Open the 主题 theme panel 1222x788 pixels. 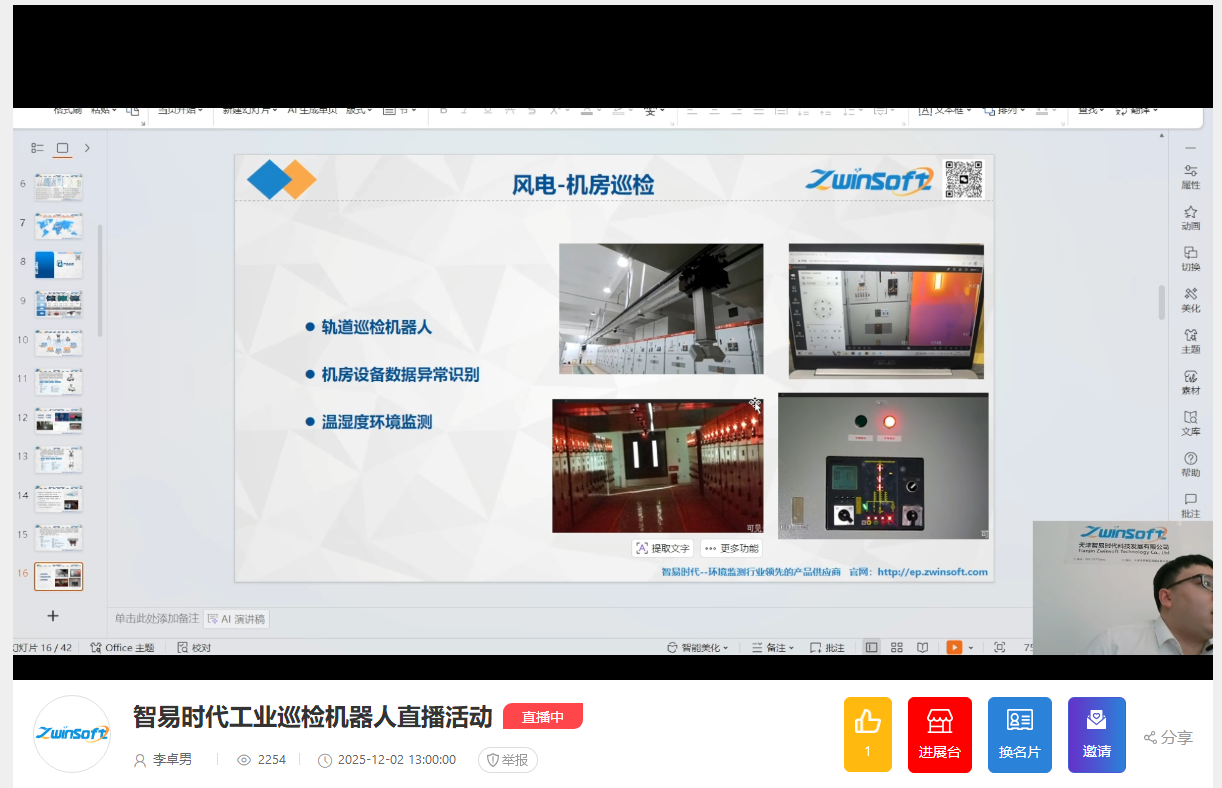coord(1190,340)
